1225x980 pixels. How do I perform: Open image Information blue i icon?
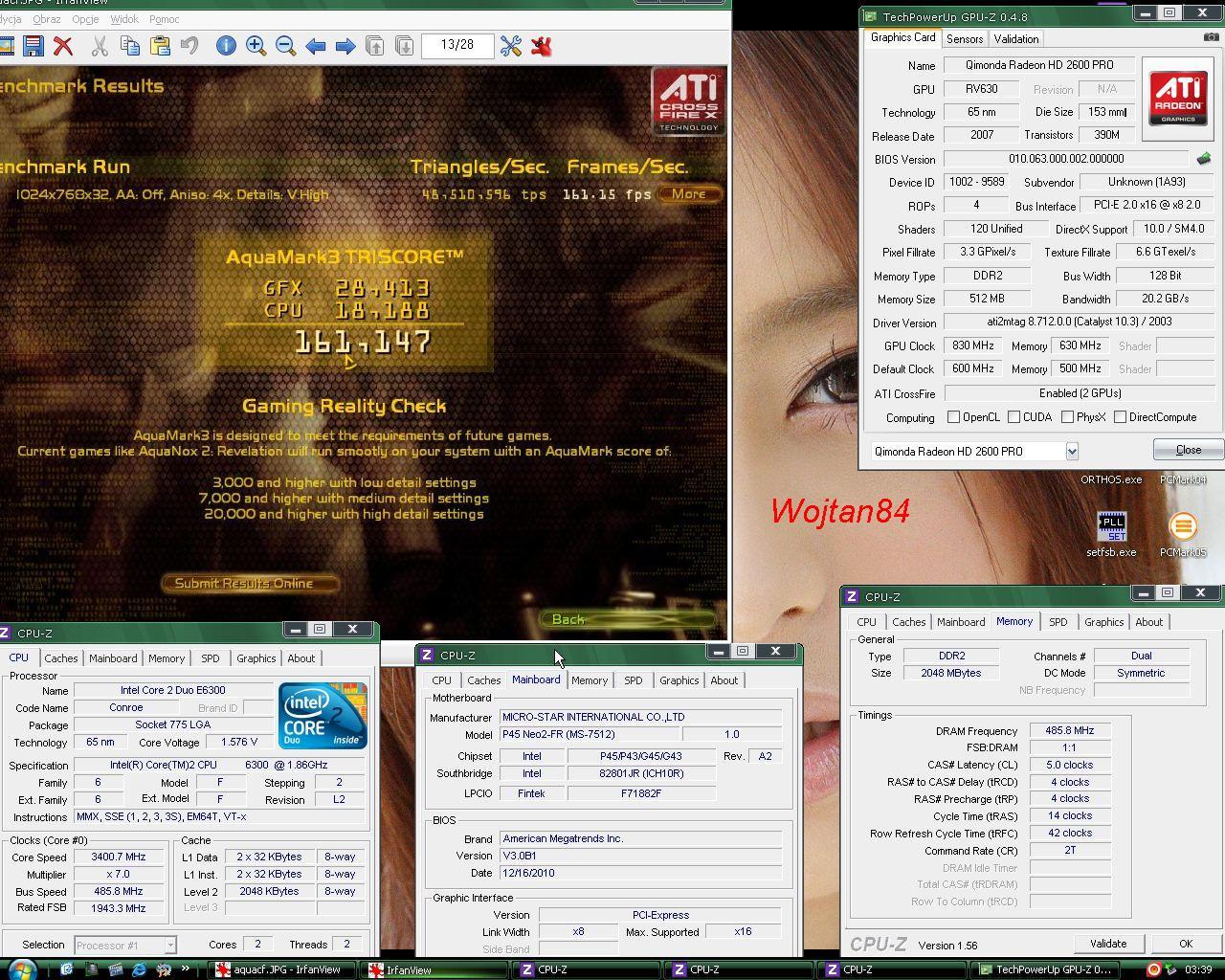pos(226,46)
